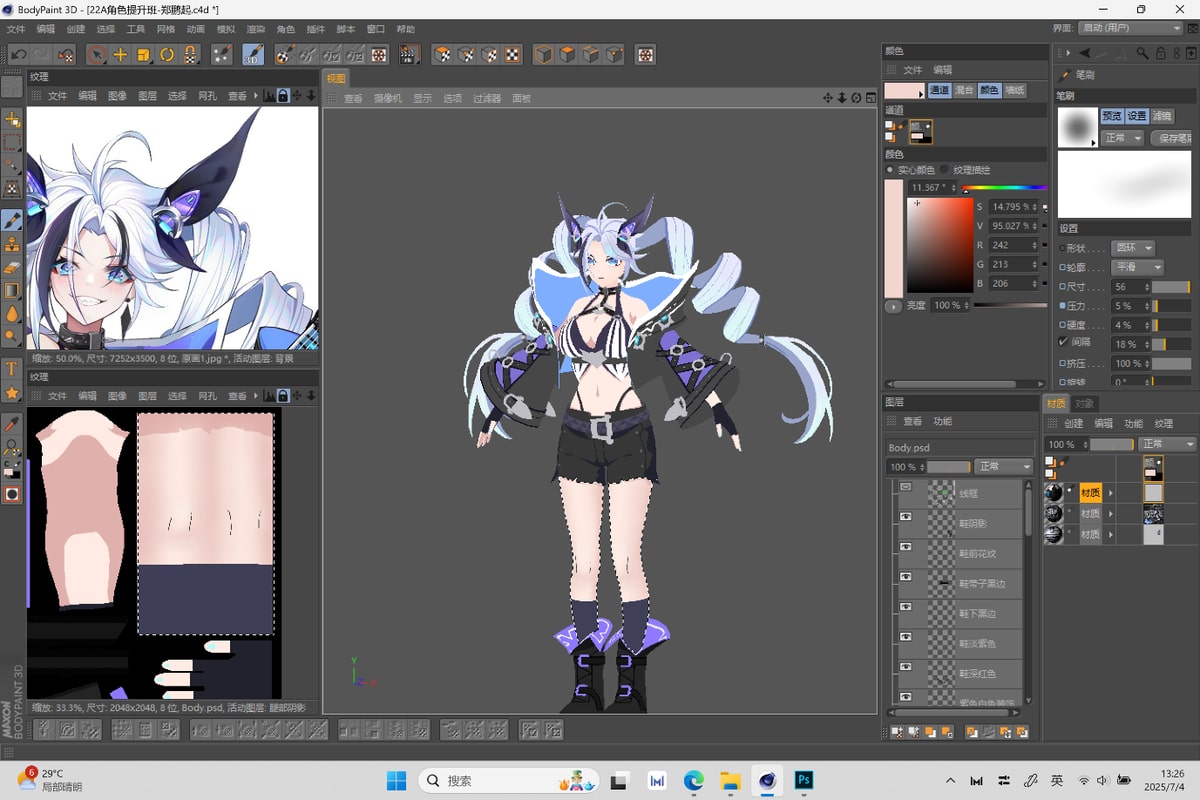Screen dimensions: 1200x800
Task: Click the Undo arrow in the toolbar
Action: pyautogui.click(x=18, y=54)
